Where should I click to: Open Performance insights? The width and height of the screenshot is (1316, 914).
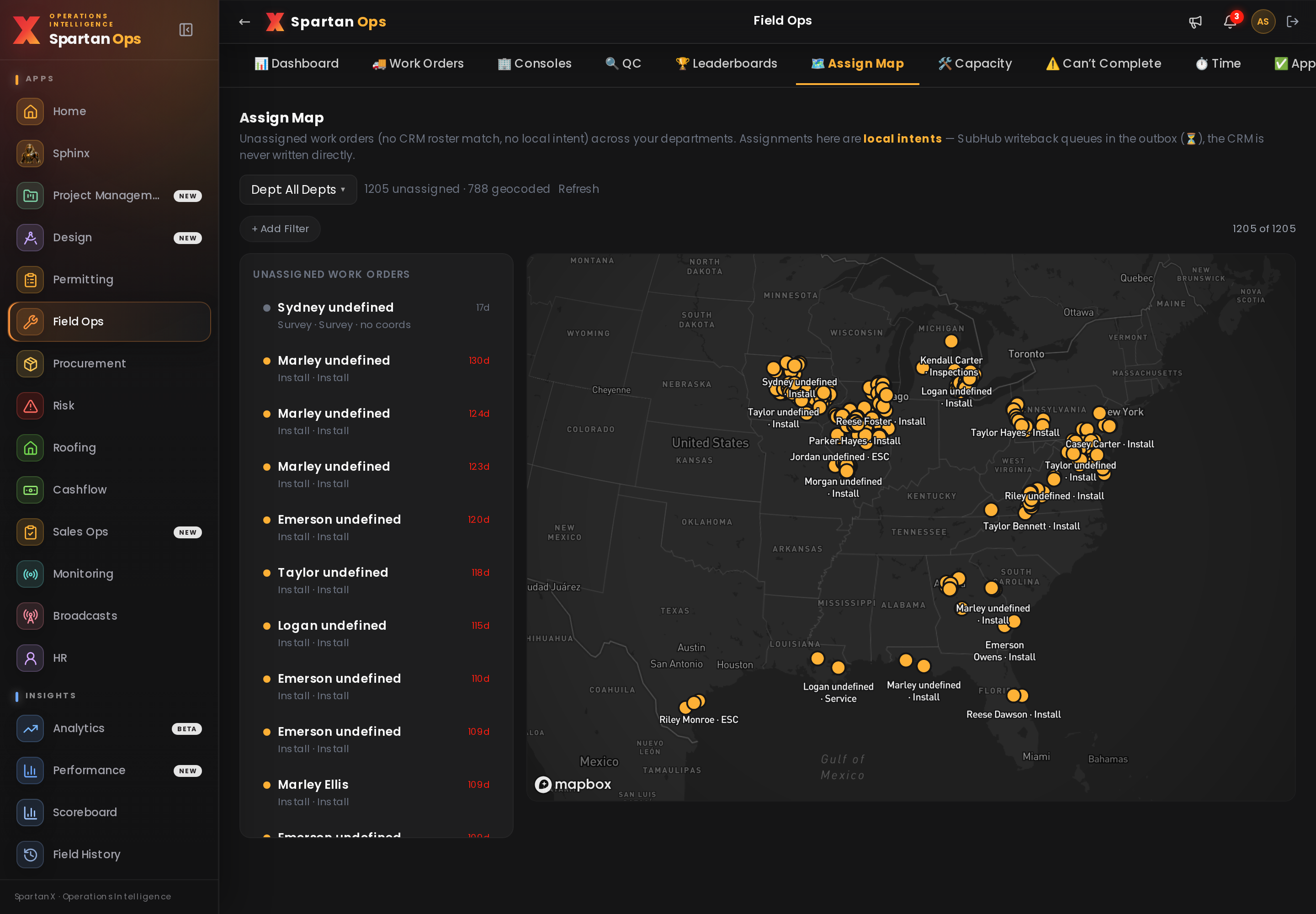[109, 770]
